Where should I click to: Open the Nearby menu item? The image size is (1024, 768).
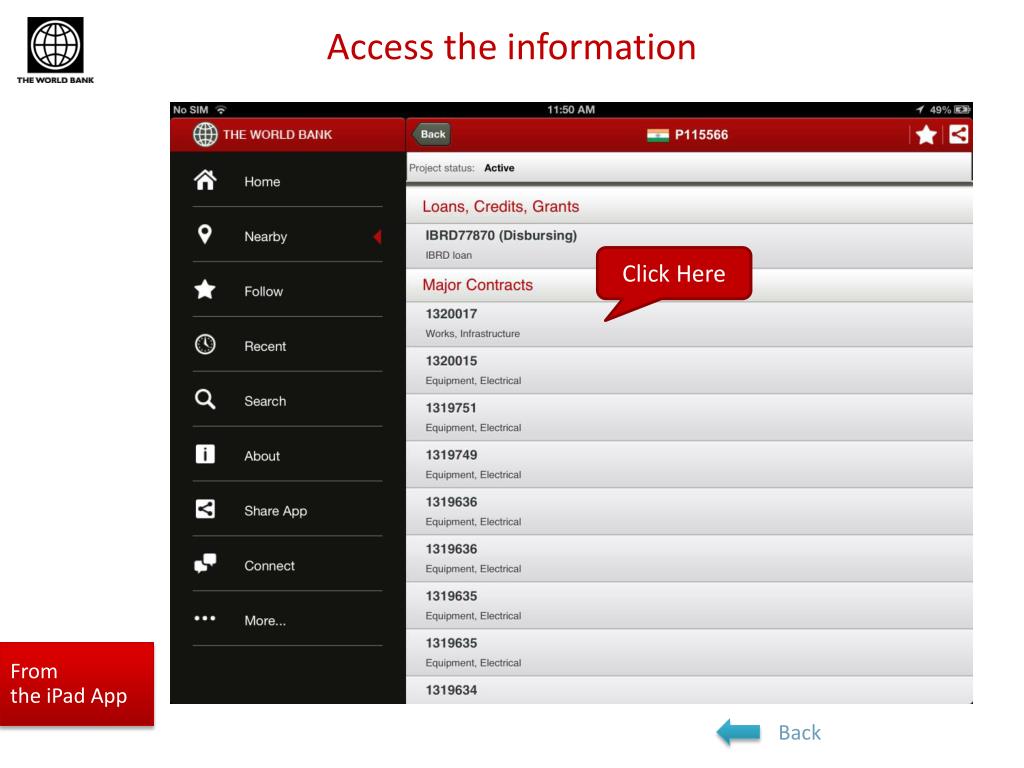[x=287, y=236]
